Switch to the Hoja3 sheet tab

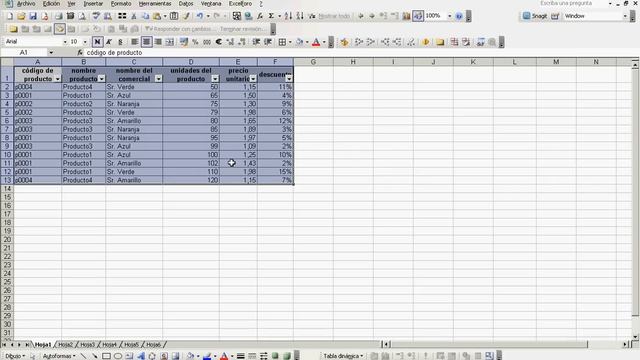87,345
